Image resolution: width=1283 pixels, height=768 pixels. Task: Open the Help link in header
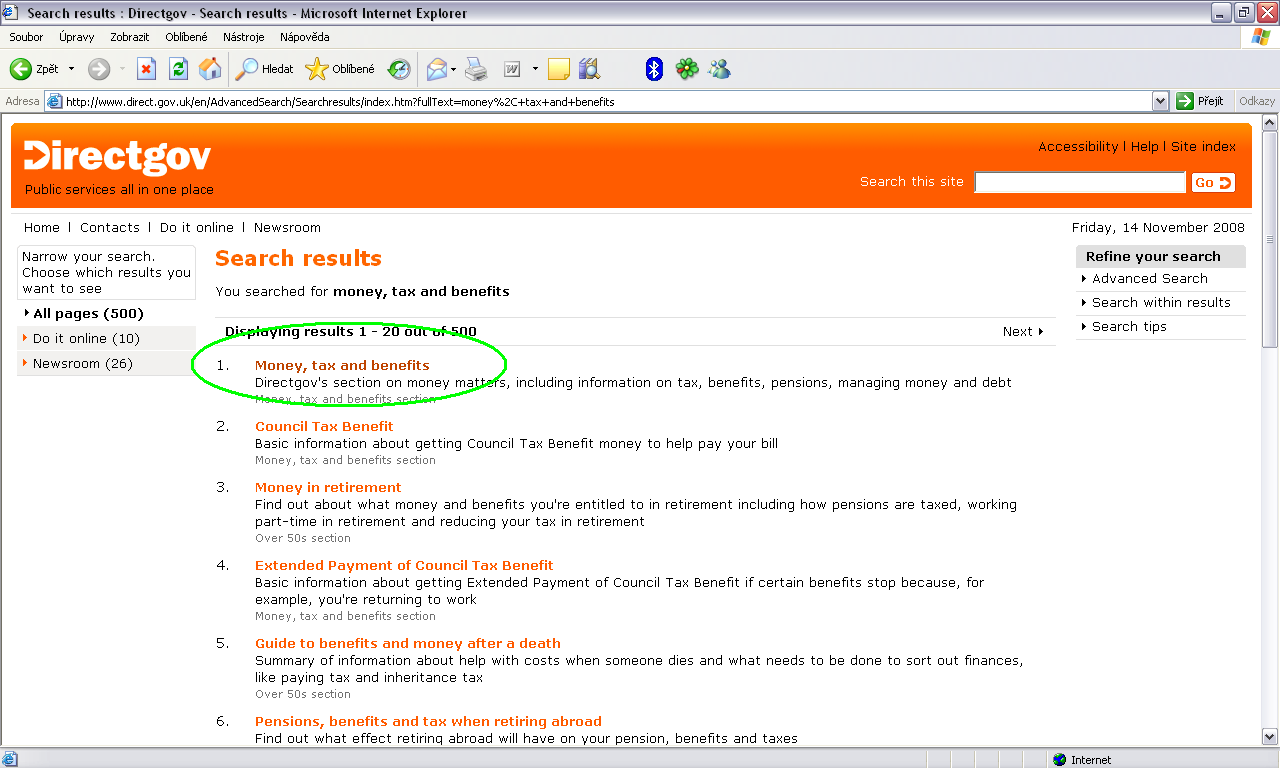click(1145, 146)
